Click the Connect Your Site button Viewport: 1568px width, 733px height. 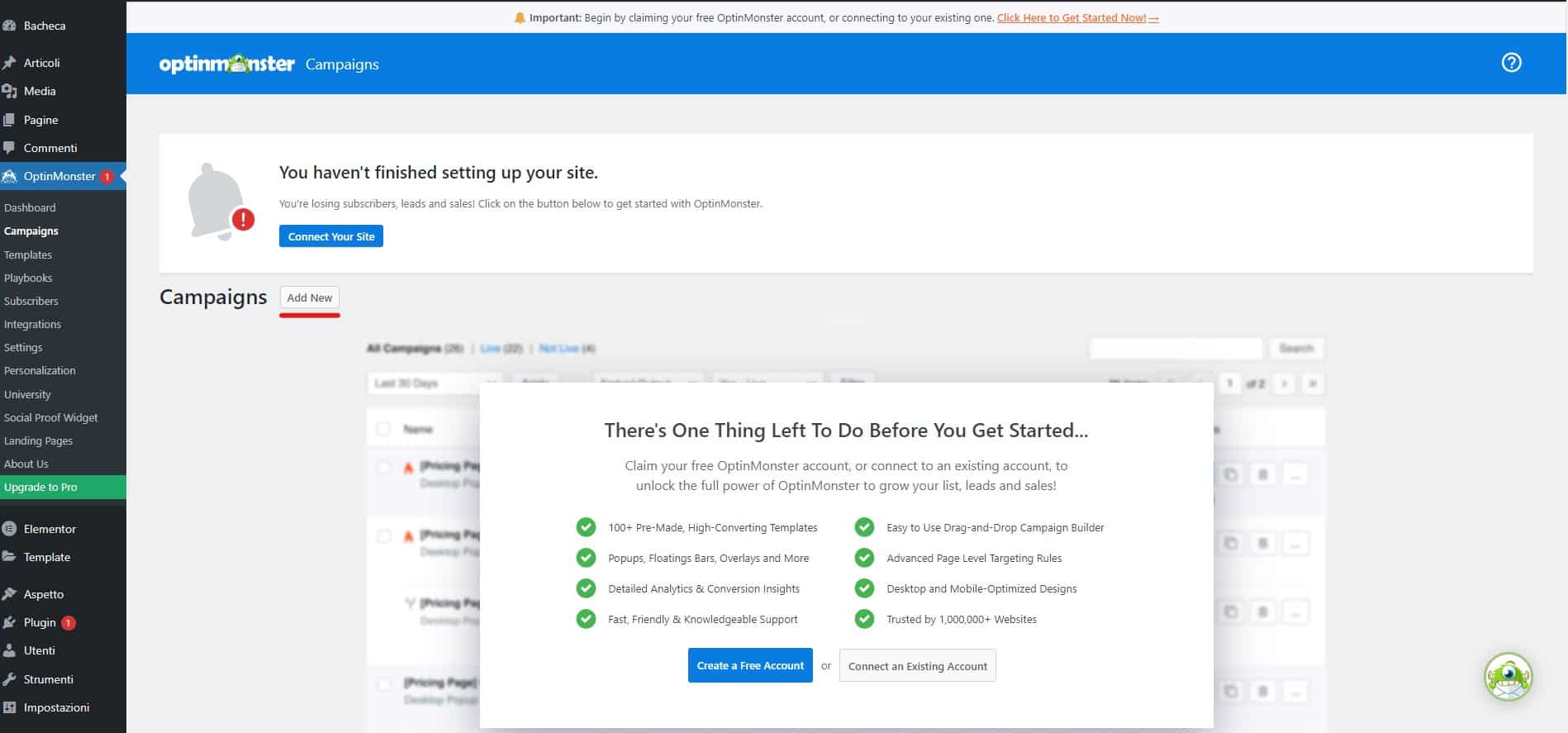(x=331, y=236)
